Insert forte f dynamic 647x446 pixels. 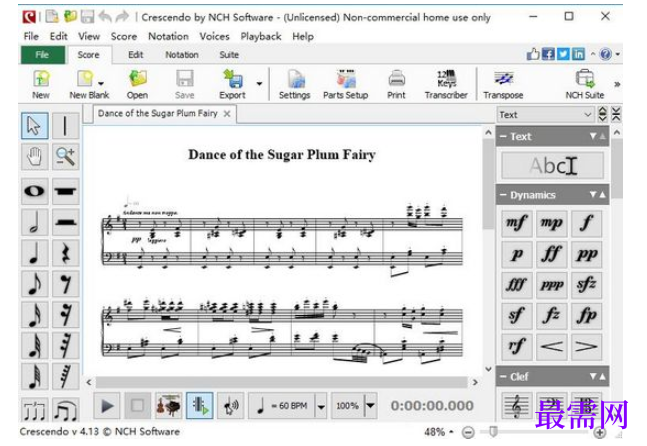click(x=587, y=223)
